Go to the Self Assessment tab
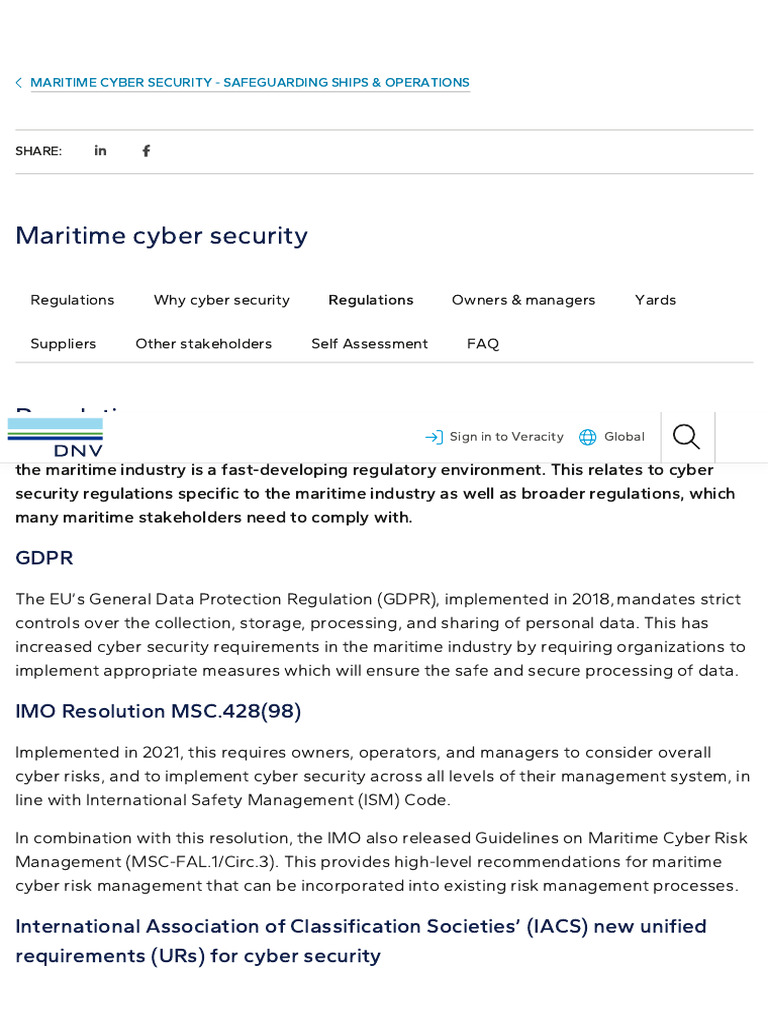The width and height of the screenshot is (768, 1024). (369, 344)
